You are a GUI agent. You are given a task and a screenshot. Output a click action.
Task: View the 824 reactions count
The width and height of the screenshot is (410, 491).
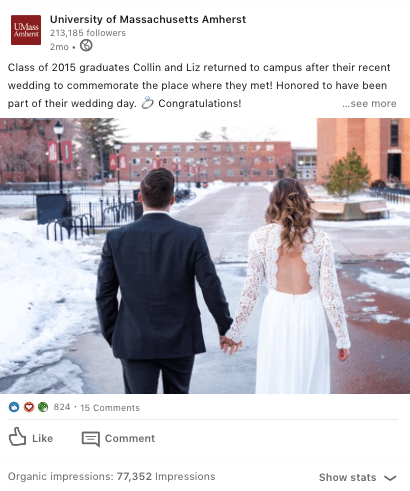tap(62, 407)
